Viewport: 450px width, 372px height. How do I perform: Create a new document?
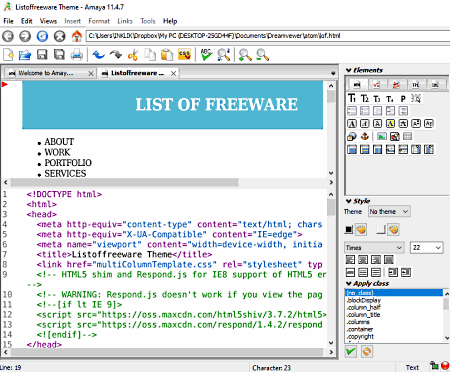(x=8, y=55)
